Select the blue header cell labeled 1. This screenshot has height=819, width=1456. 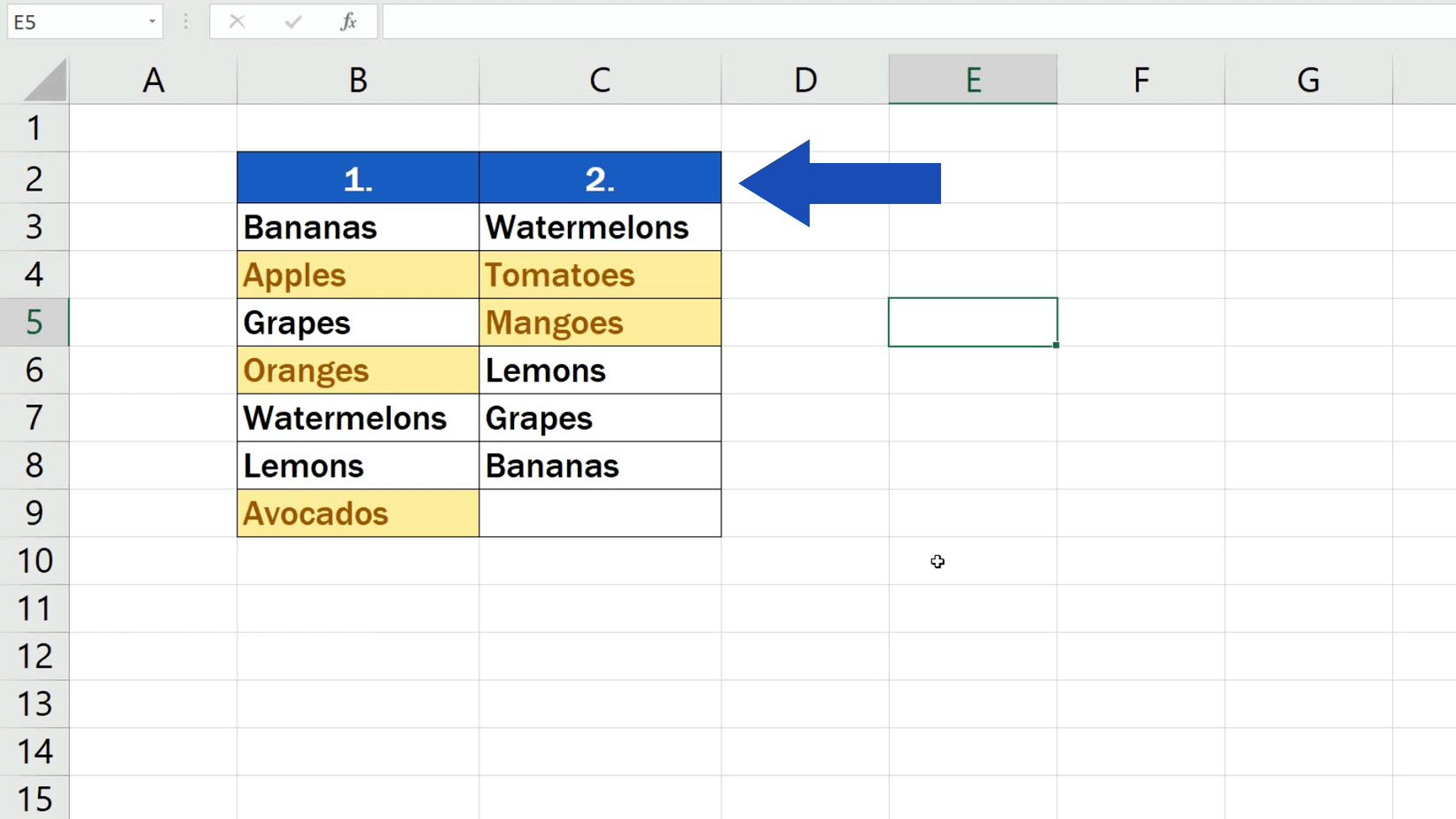tap(357, 177)
